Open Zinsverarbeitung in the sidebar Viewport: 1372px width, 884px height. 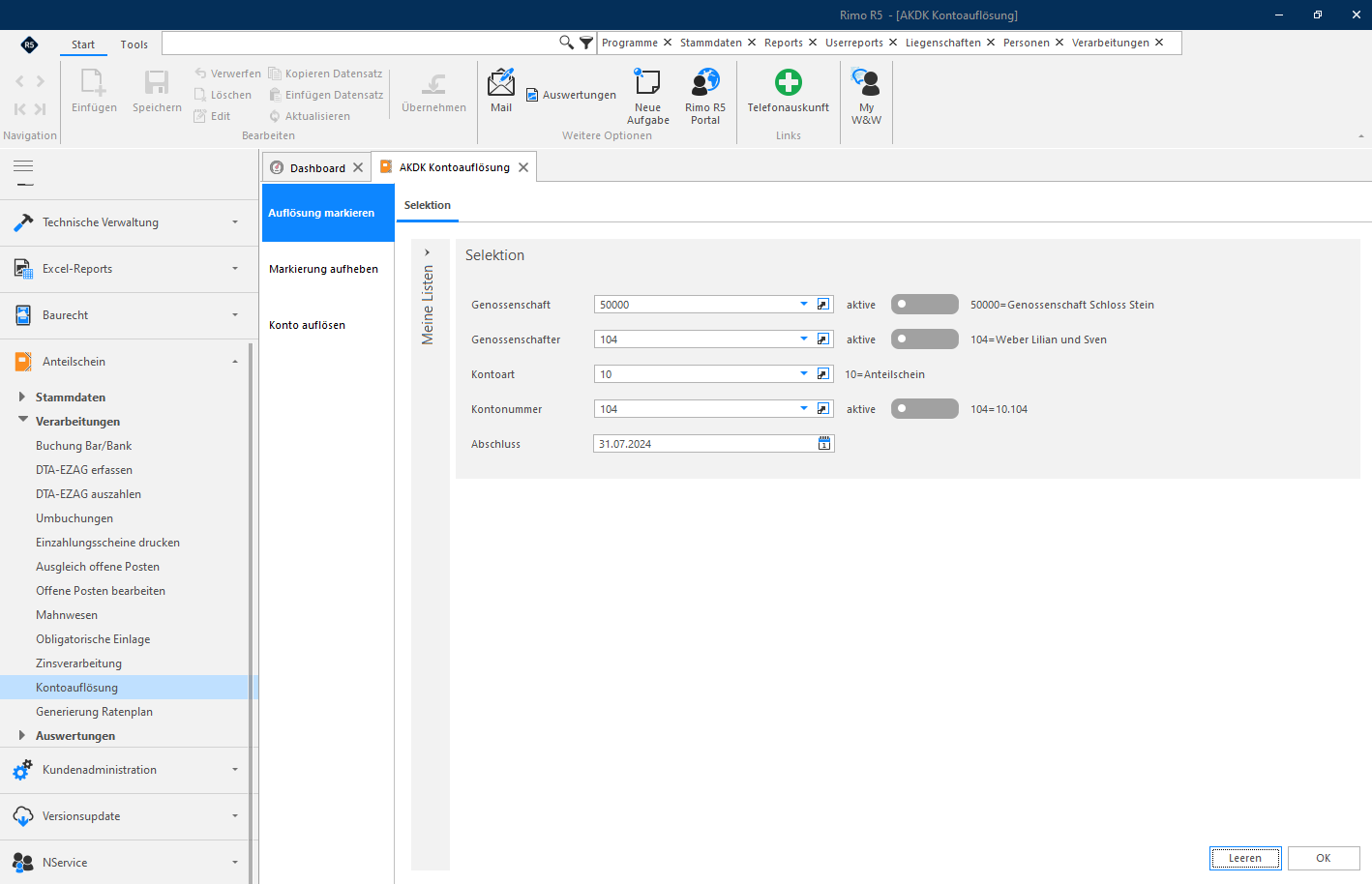pyautogui.click(x=78, y=663)
